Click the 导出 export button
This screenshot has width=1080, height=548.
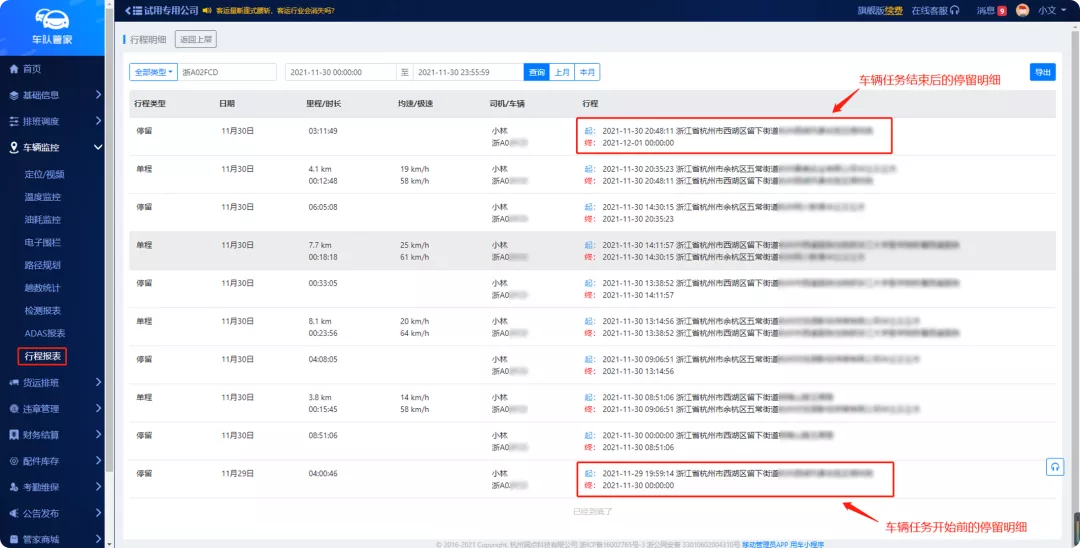tap(1042, 72)
